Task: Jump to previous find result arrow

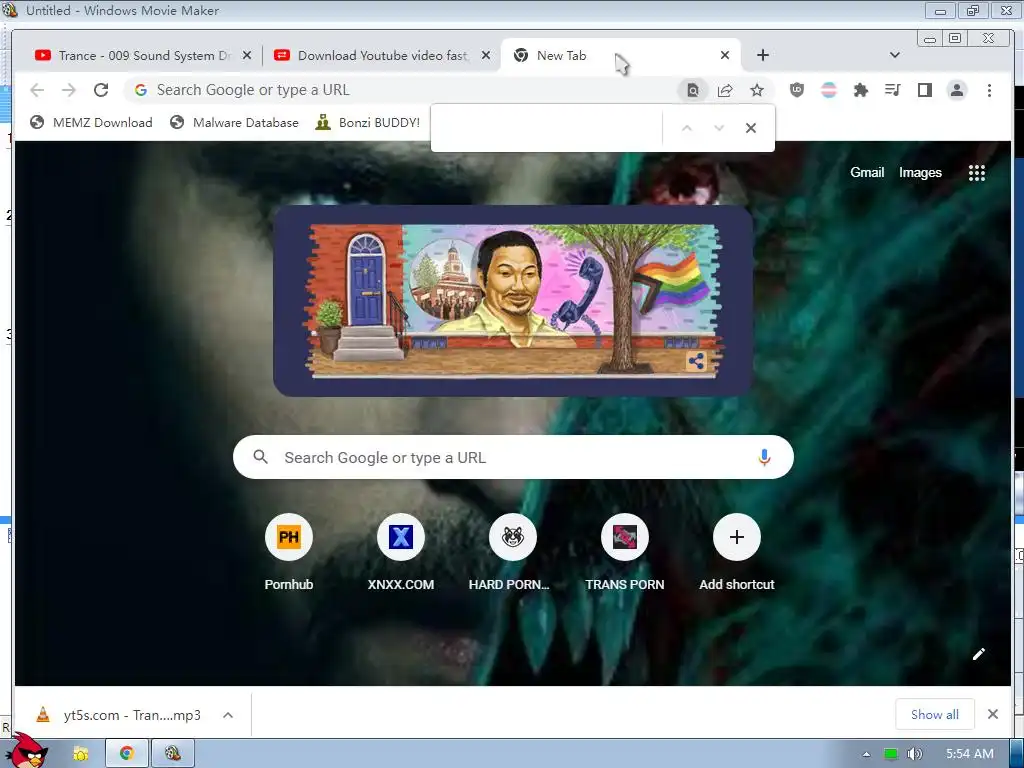Action: click(686, 128)
